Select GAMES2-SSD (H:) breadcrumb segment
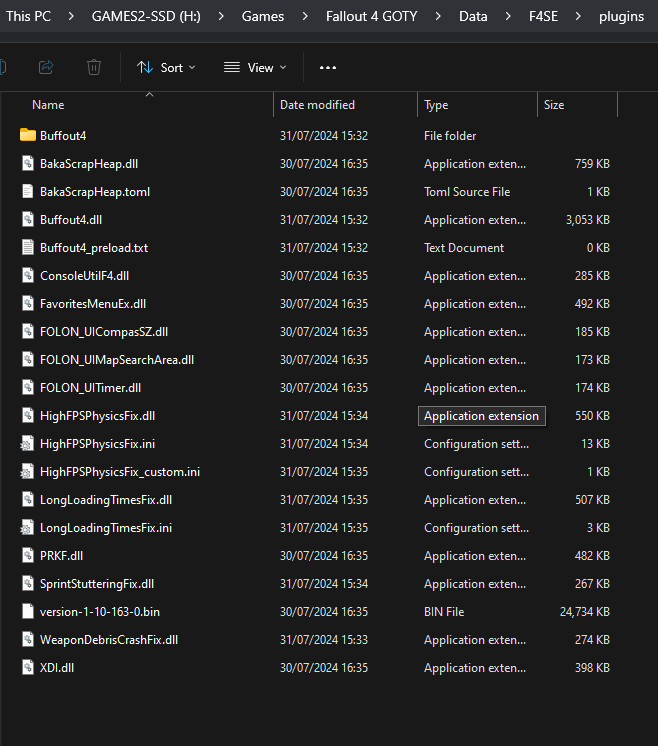This screenshot has width=658, height=746. [146, 16]
